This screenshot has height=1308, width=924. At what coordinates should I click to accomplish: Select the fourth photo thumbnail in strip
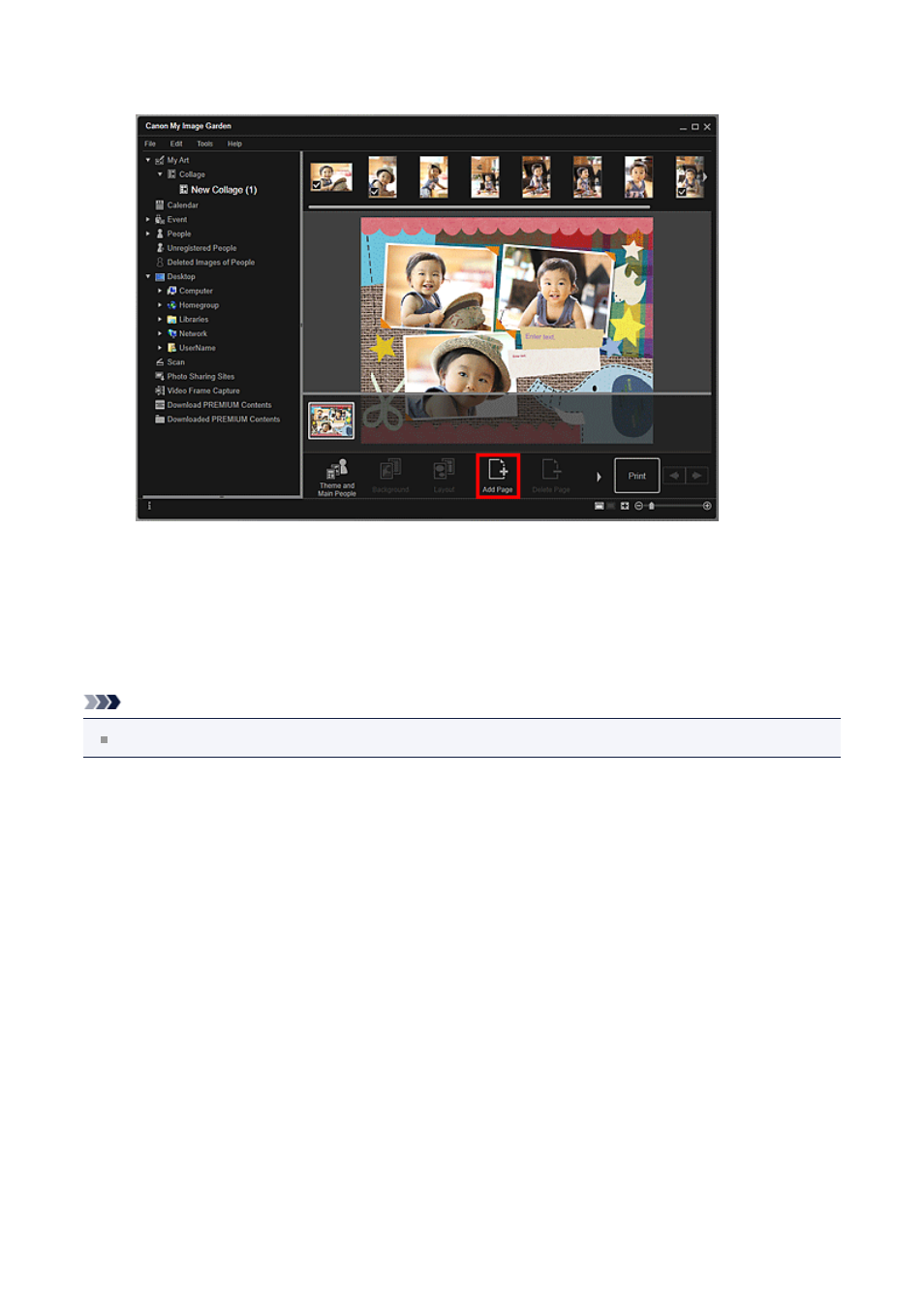(485, 177)
